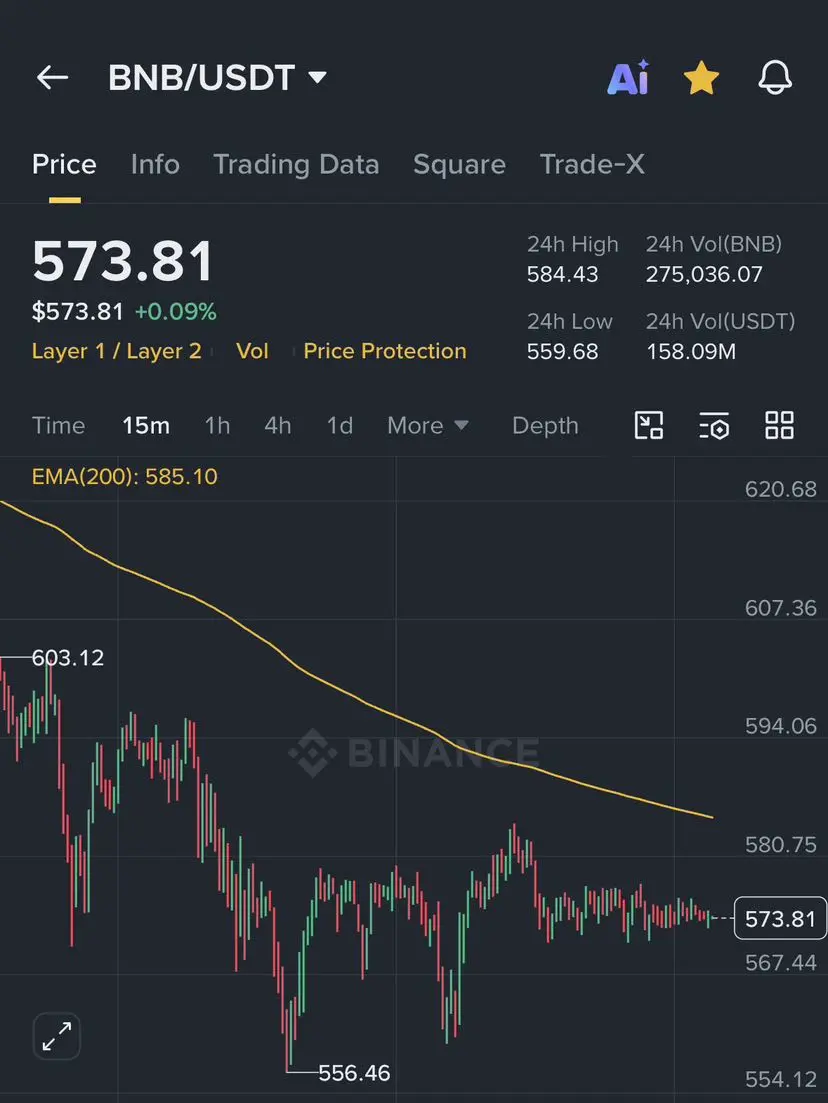Tap the Price Protection link
Screen dimensions: 828x1103
click(385, 351)
